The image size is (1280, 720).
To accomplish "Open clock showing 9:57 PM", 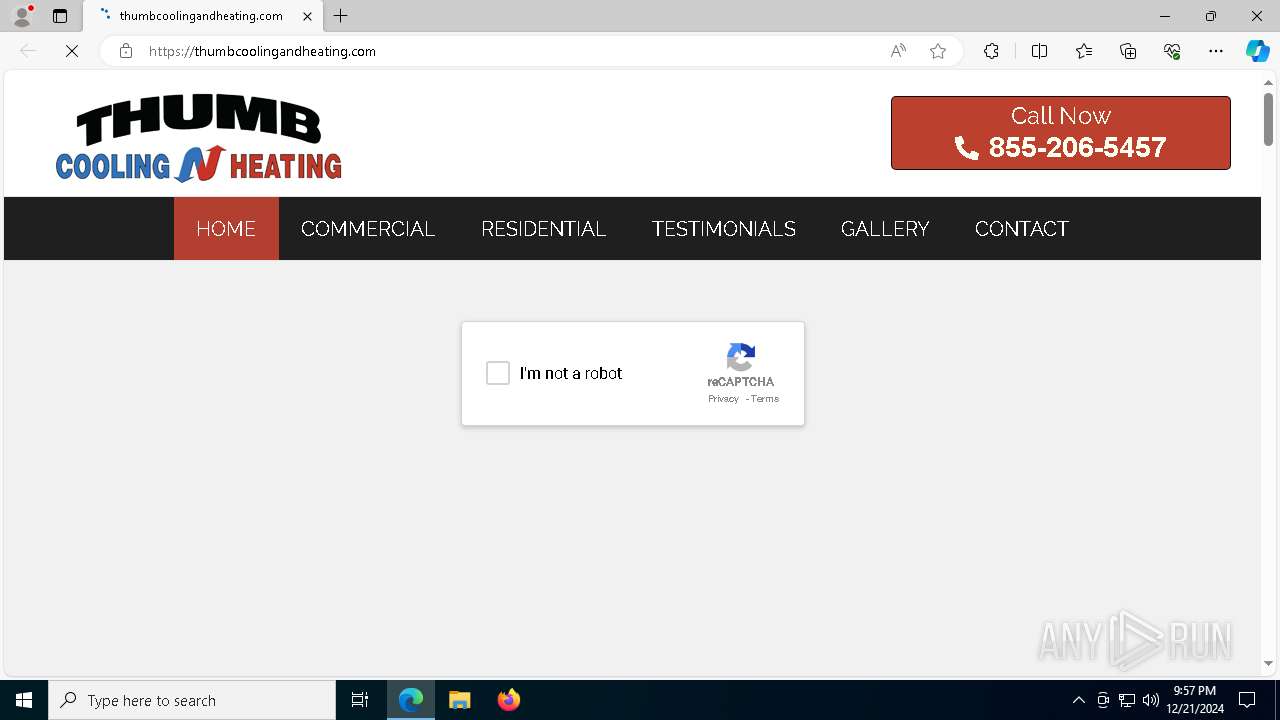I will 1194,700.
